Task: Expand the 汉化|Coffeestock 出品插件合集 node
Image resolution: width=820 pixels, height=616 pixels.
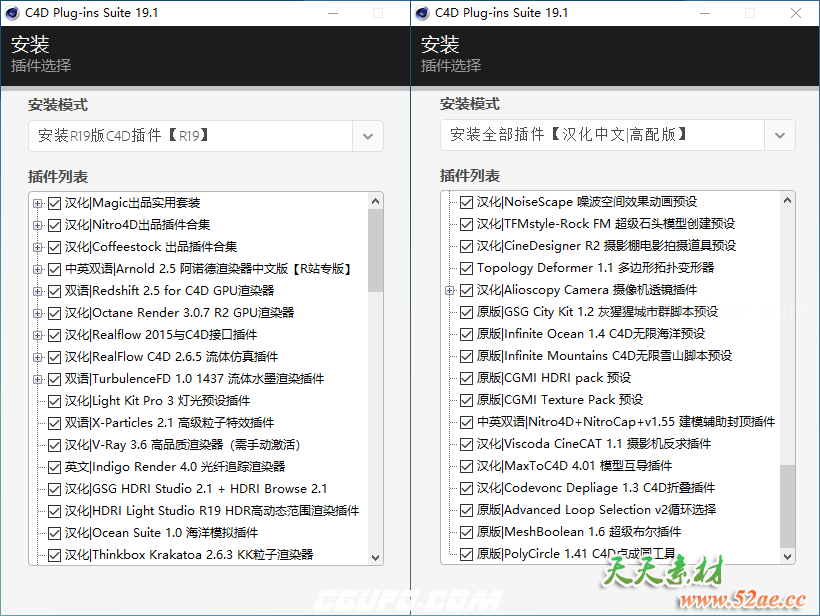Action: 38,247
